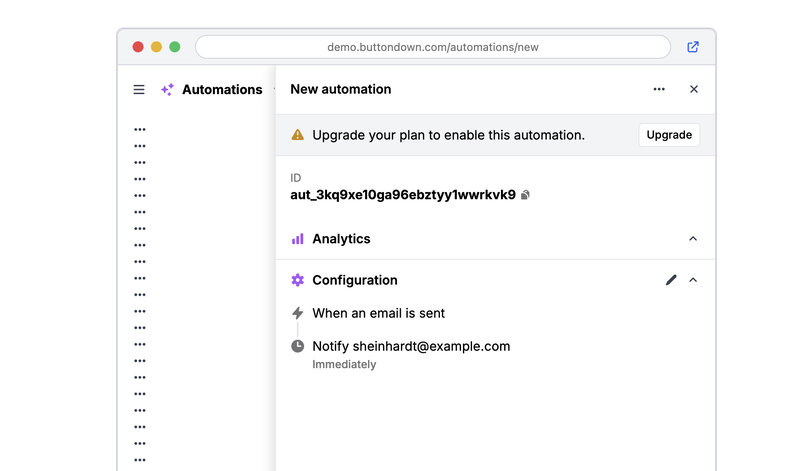The width and height of the screenshot is (800, 471).
Task: Click the demo.buttondown.com address bar
Action: (x=432, y=47)
